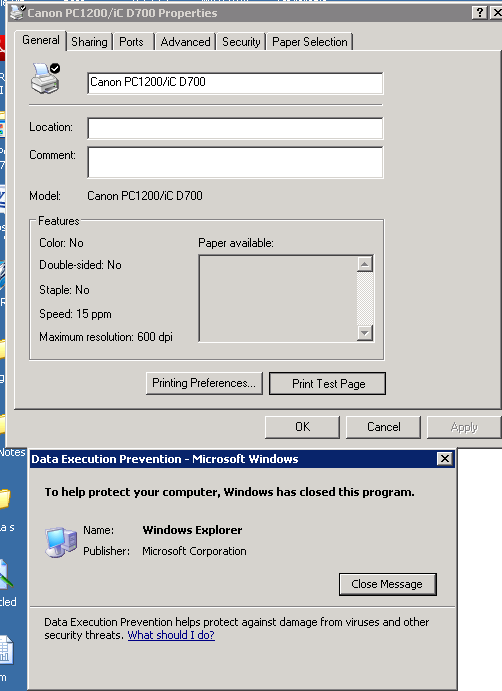Click the Printing Preferences button

coord(204,383)
